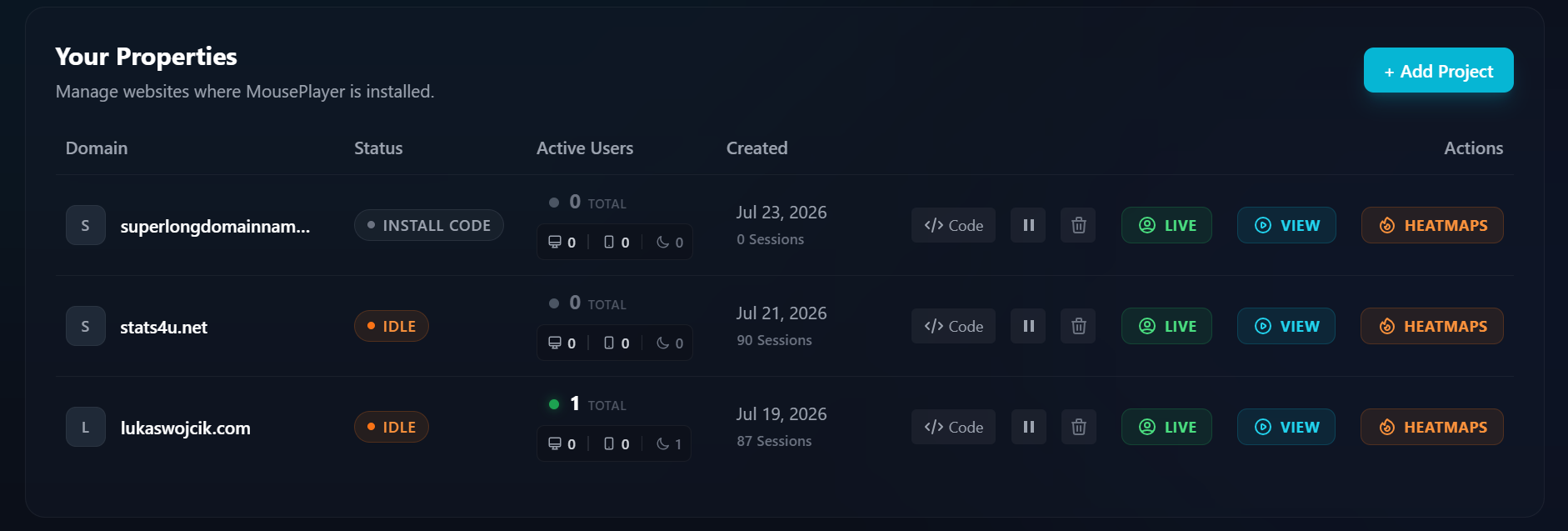Click the Your Properties heading
1568x531 pixels.
146,57
